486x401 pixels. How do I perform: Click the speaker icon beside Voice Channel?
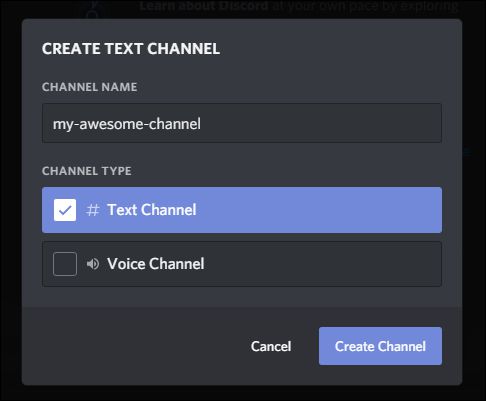click(93, 264)
